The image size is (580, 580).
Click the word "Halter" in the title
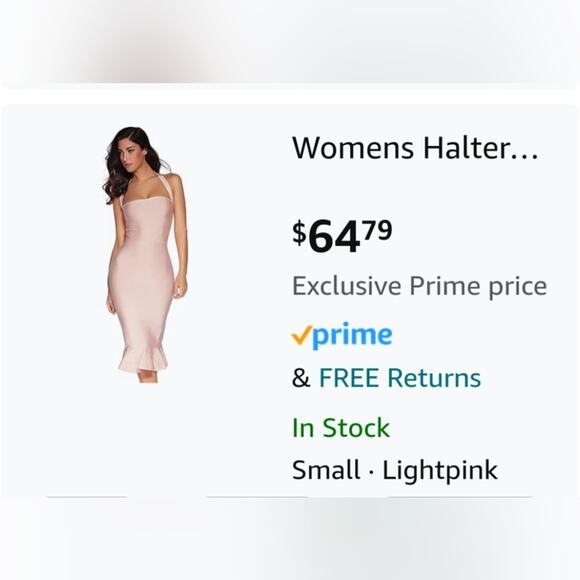point(466,148)
